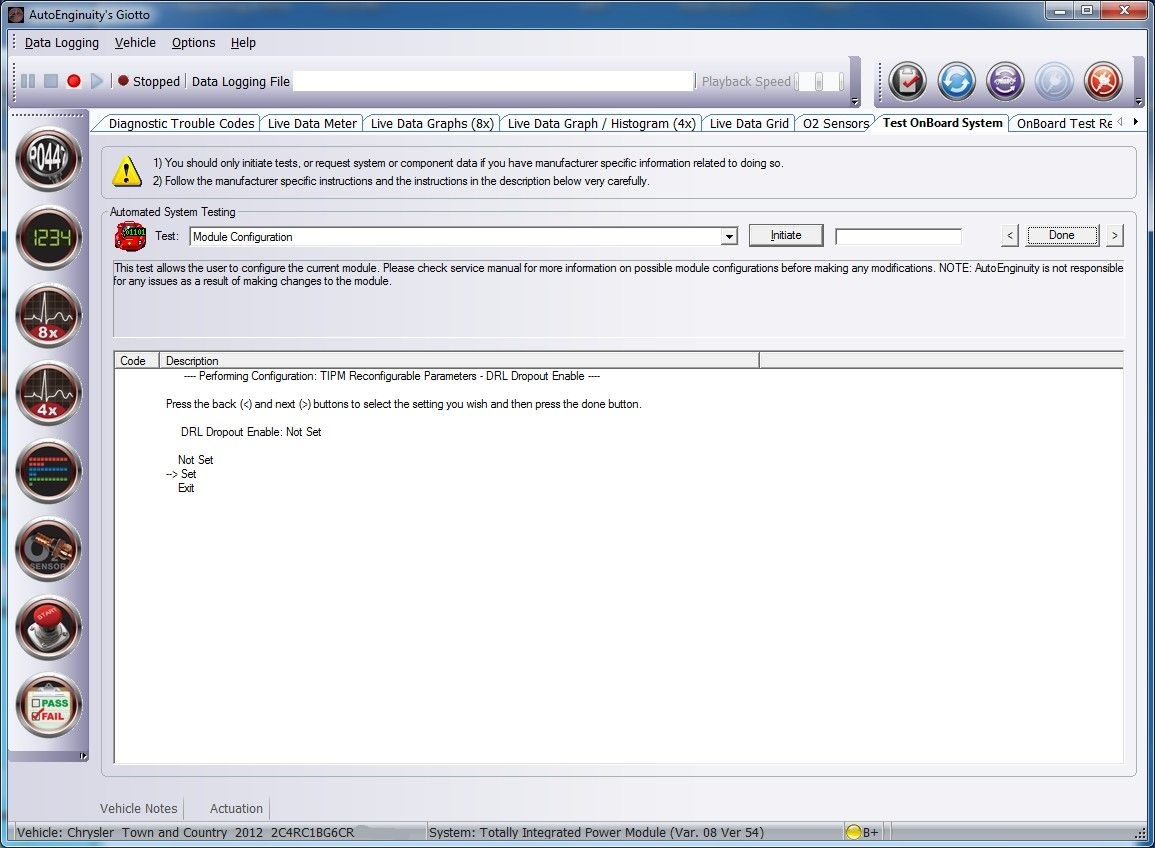1155x848 pixels.
Task: Switch to the O2 Sensors tab
Action: click(x=836, y=124)
